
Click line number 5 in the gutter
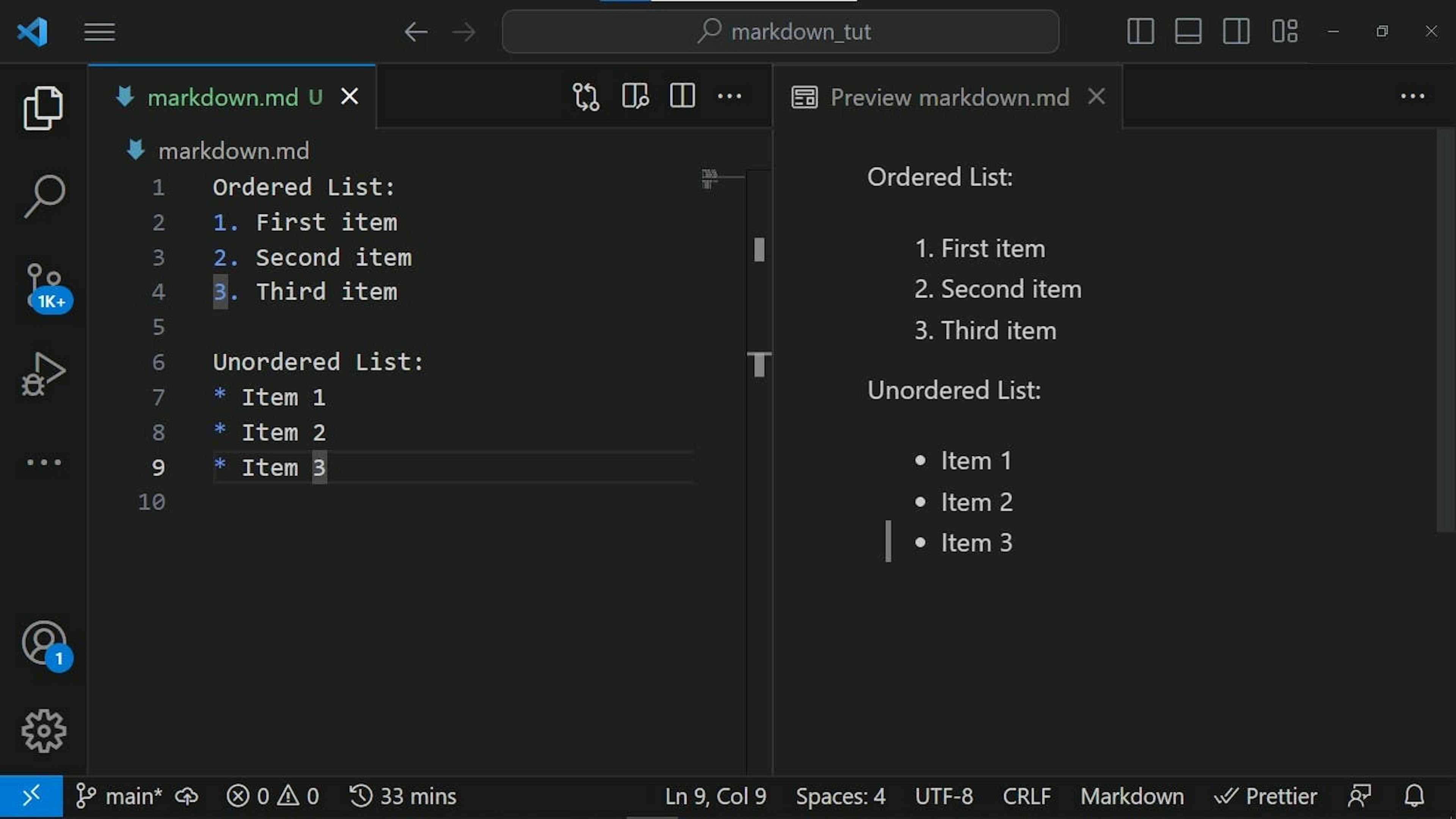coord(159,327)
